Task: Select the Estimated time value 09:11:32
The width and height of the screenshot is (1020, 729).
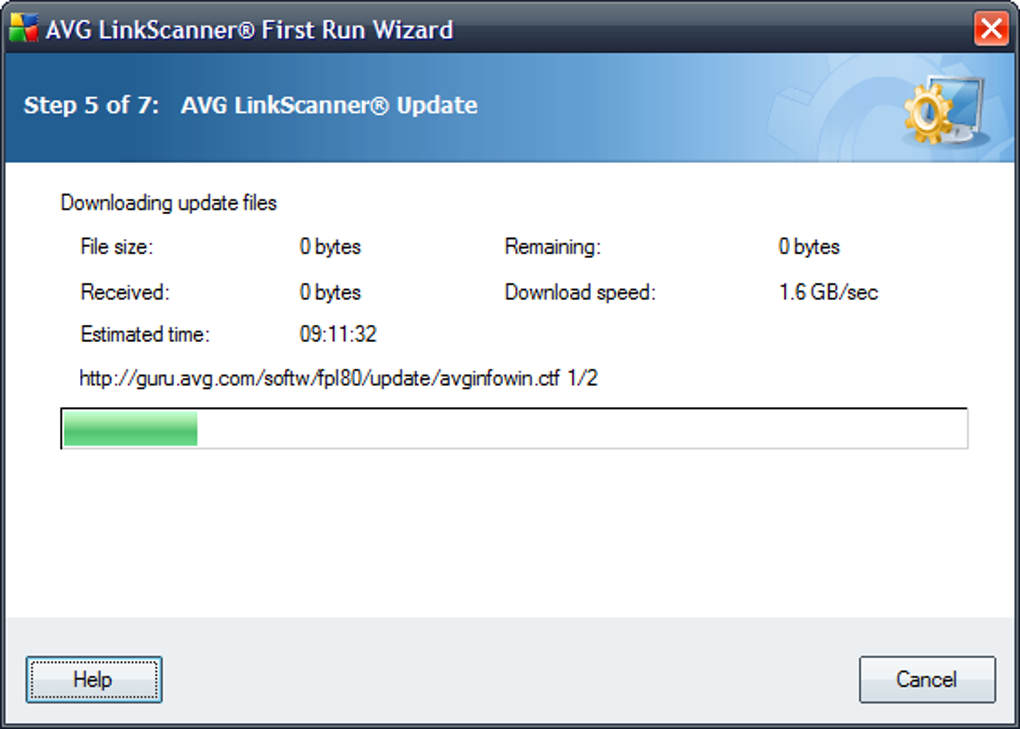Action: point(336,334)
